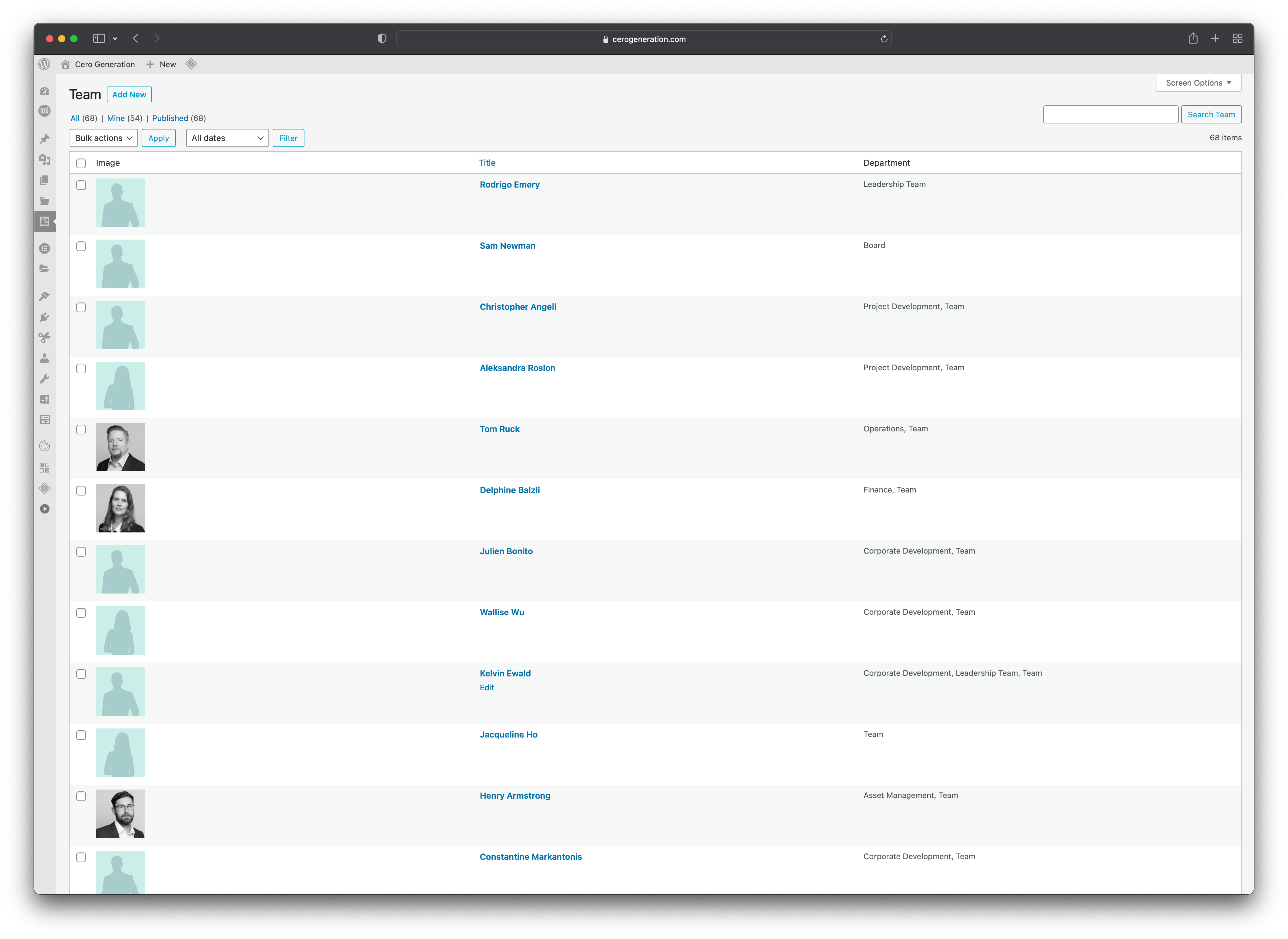Open the All dates dropdown
This screenshot has height=939, width=1288.
(x=228, y=138)
